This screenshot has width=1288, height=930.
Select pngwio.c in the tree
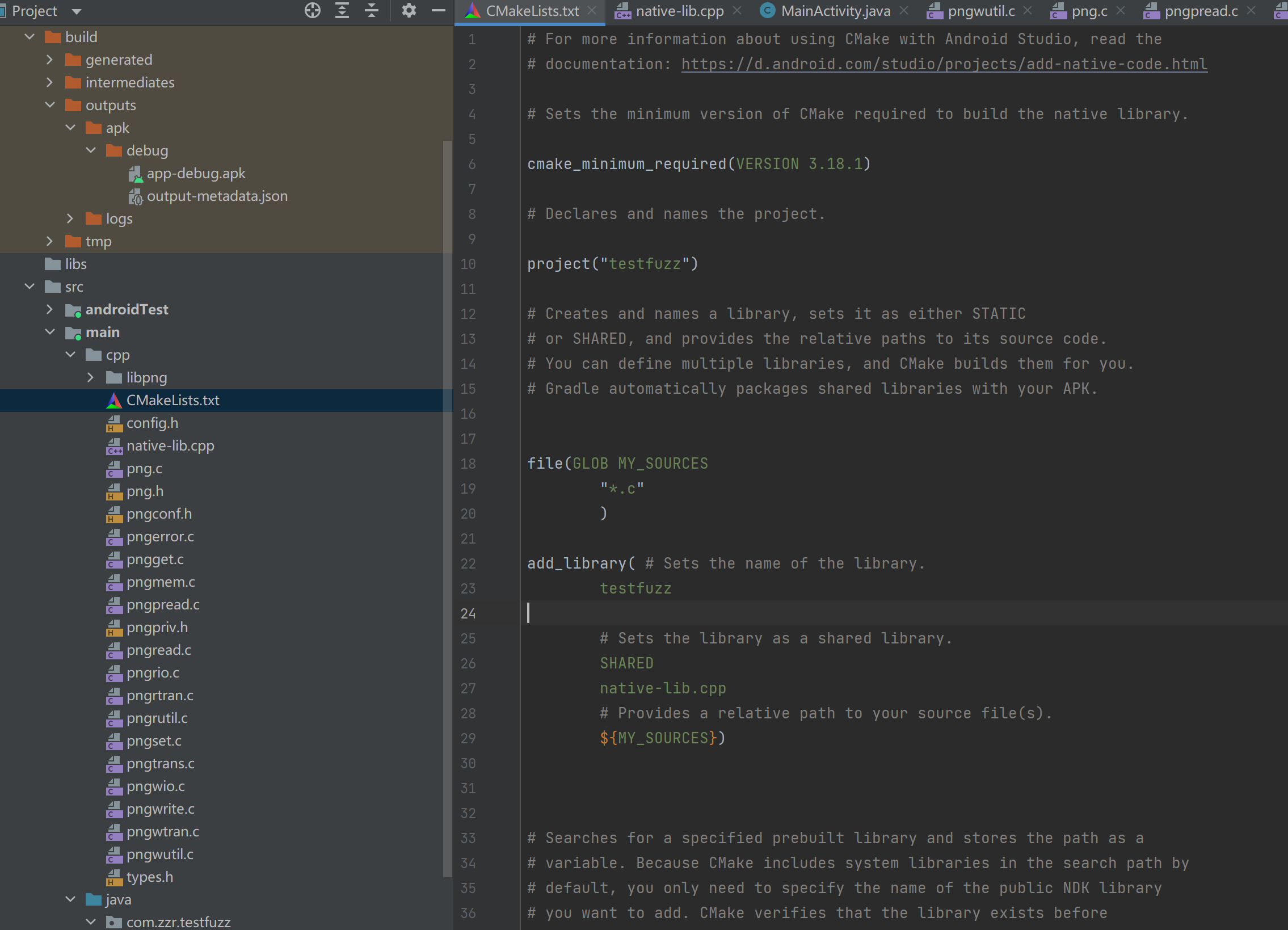pyautogui.click(x=155, y=786)
